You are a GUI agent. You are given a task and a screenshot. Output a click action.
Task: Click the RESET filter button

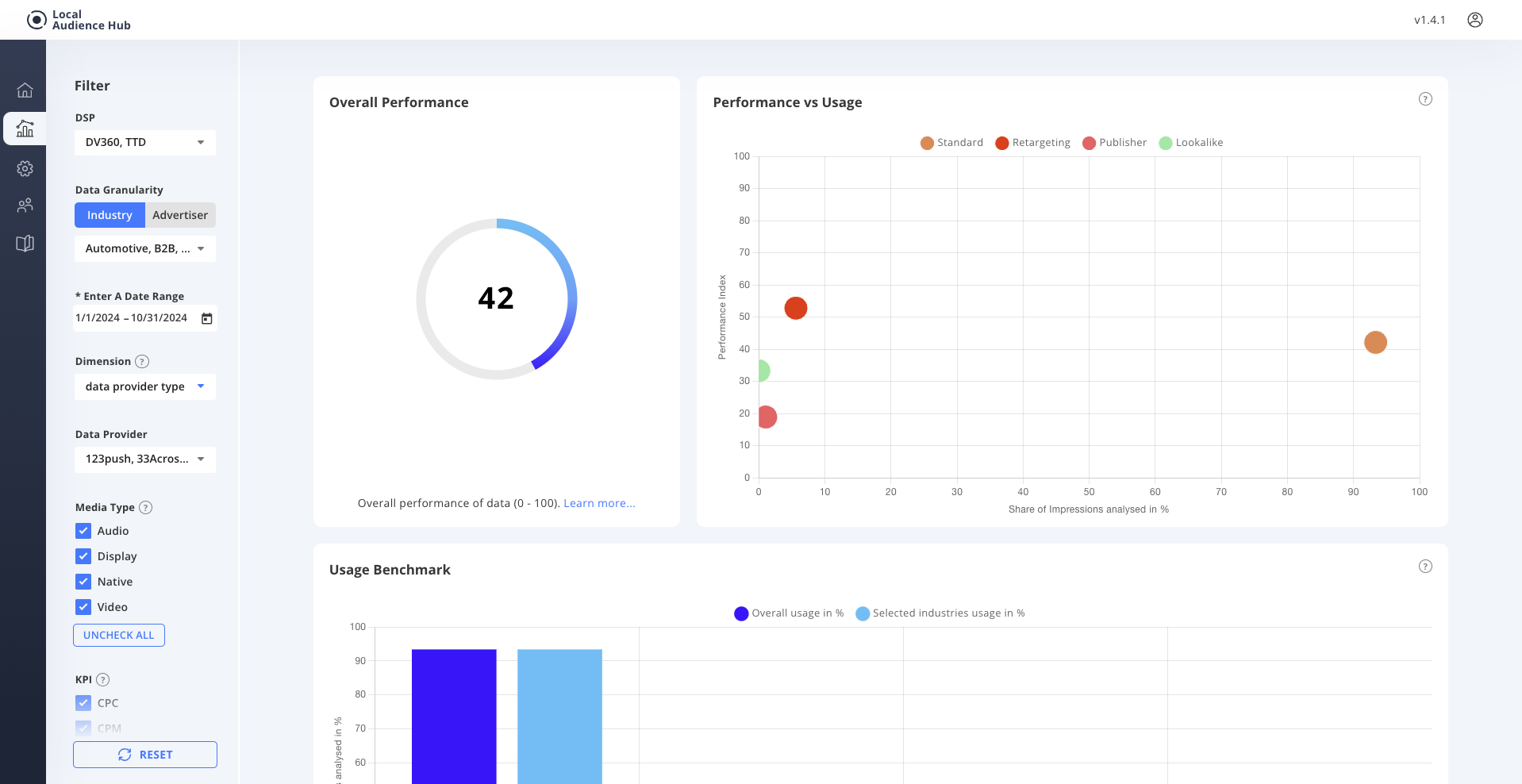click(x=145, y=754)
